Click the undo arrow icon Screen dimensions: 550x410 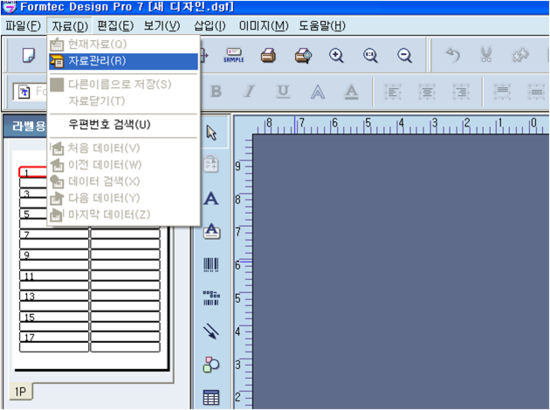tap(452, 55)
